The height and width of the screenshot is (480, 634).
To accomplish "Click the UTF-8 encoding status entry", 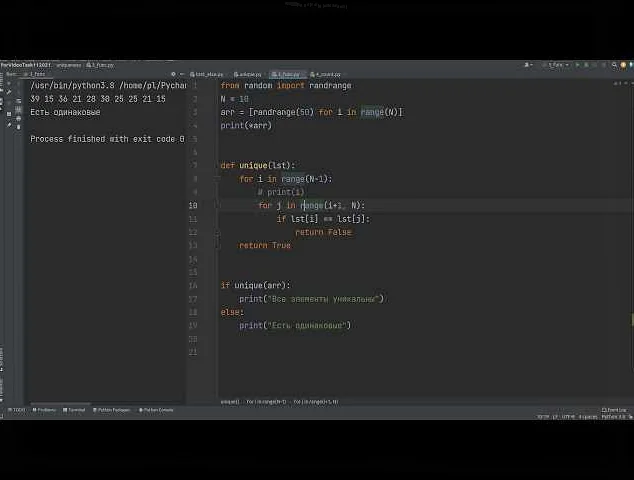I will click(568, 417).
